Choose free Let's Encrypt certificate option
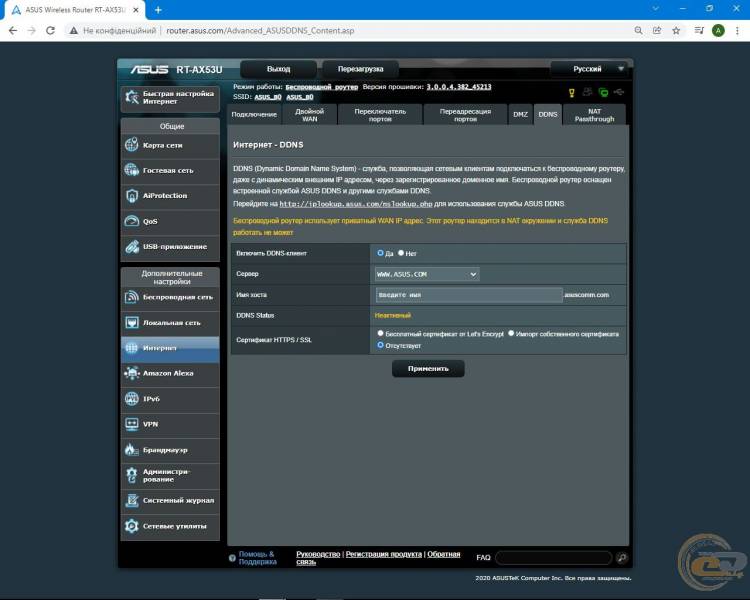The image size is (750, 600). coord(380,333)
